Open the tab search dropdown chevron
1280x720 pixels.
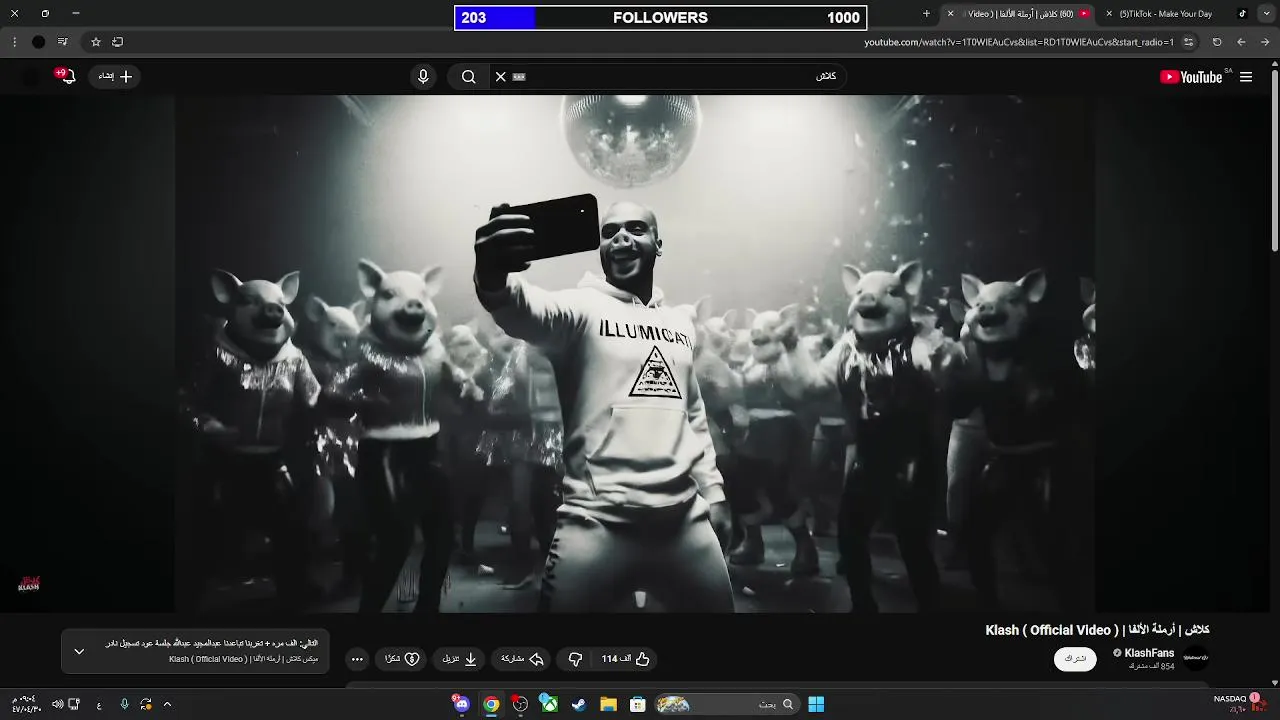coord(1267,14)
